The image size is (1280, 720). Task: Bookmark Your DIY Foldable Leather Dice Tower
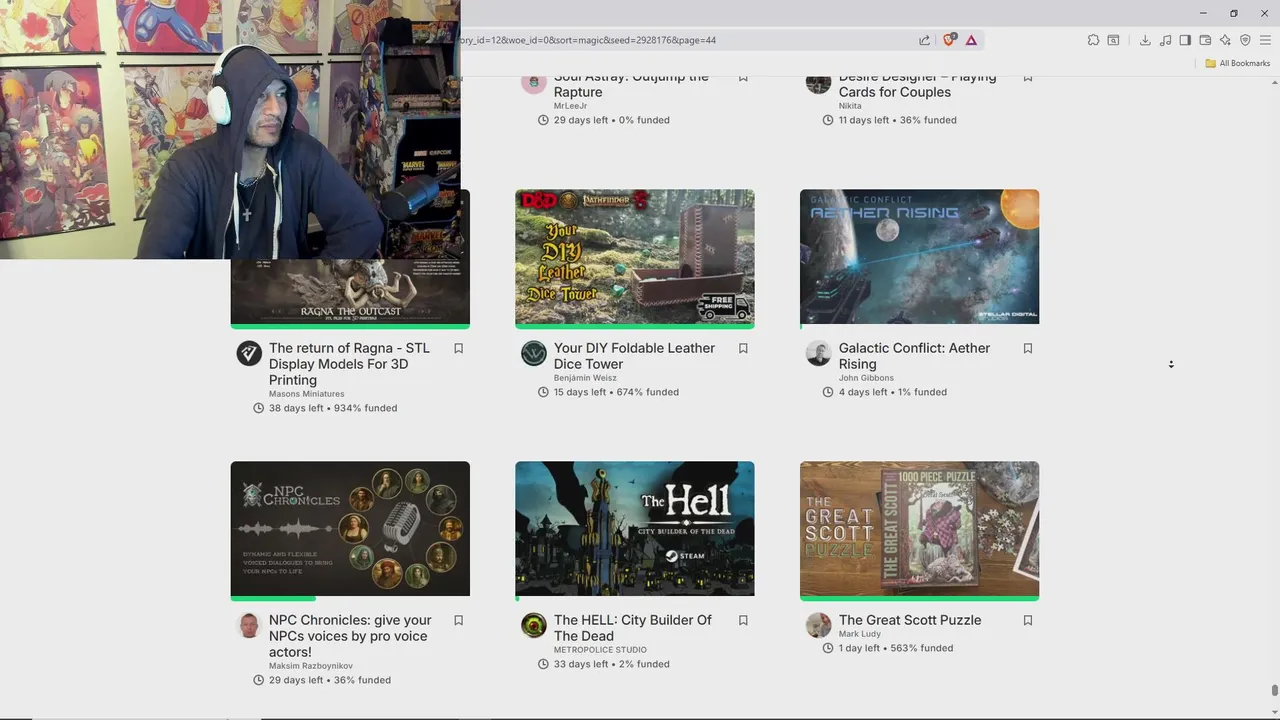pyautogui.click(x=743, y=348)
